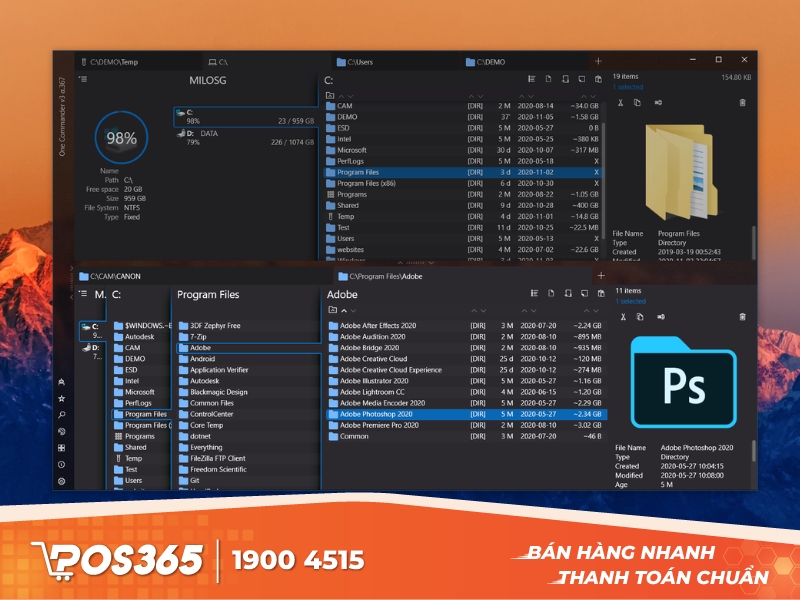Click the history clock icon in sidebar
Screen dimensions: 800x600
tap(62, 464)
